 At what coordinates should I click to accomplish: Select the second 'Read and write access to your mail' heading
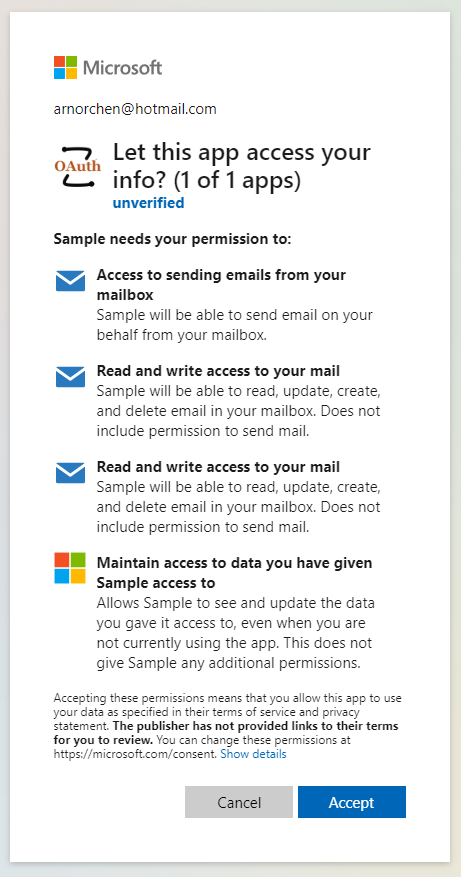coord(218,466)
